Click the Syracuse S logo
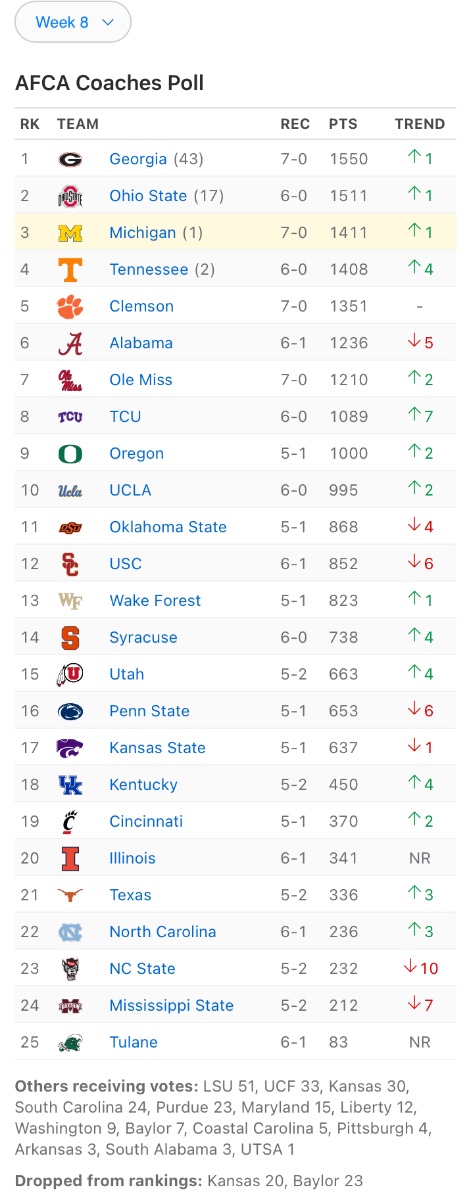The image size is (469, 1200). point(70,637)
